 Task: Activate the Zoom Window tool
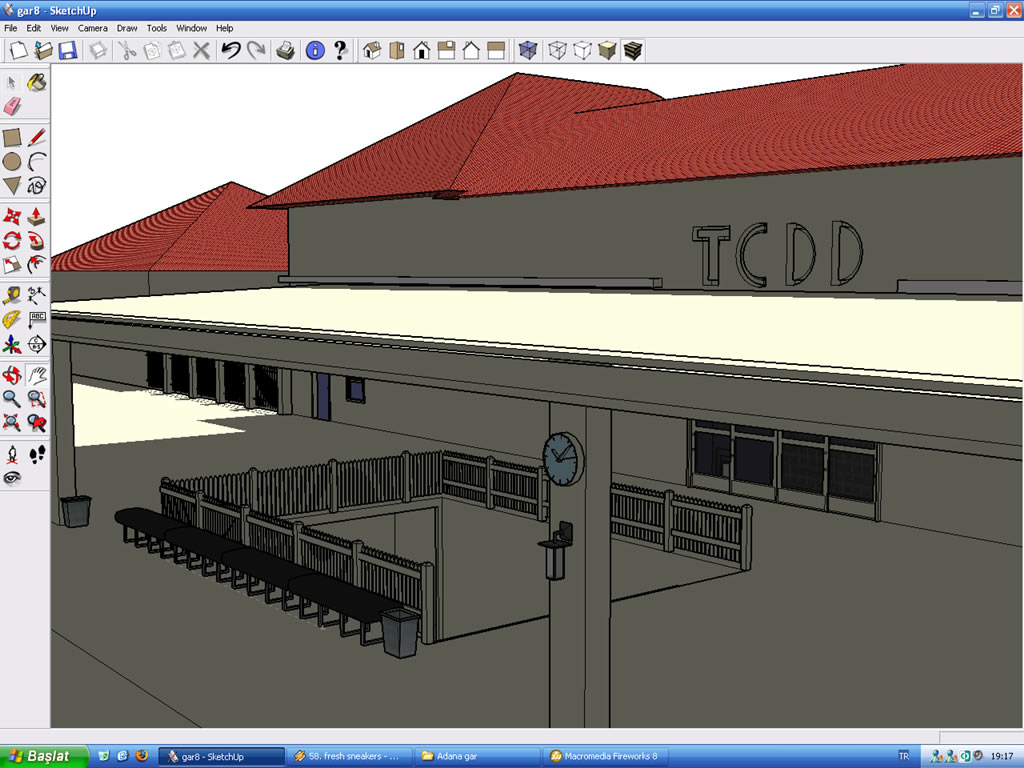click(x=37, y=398)
